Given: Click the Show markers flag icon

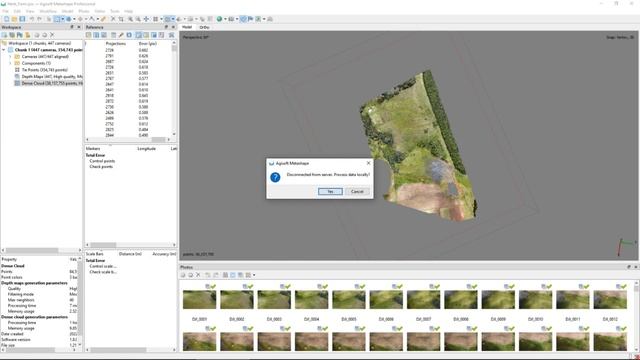Looking at the screenshot, I should click(x=251, y=19).
